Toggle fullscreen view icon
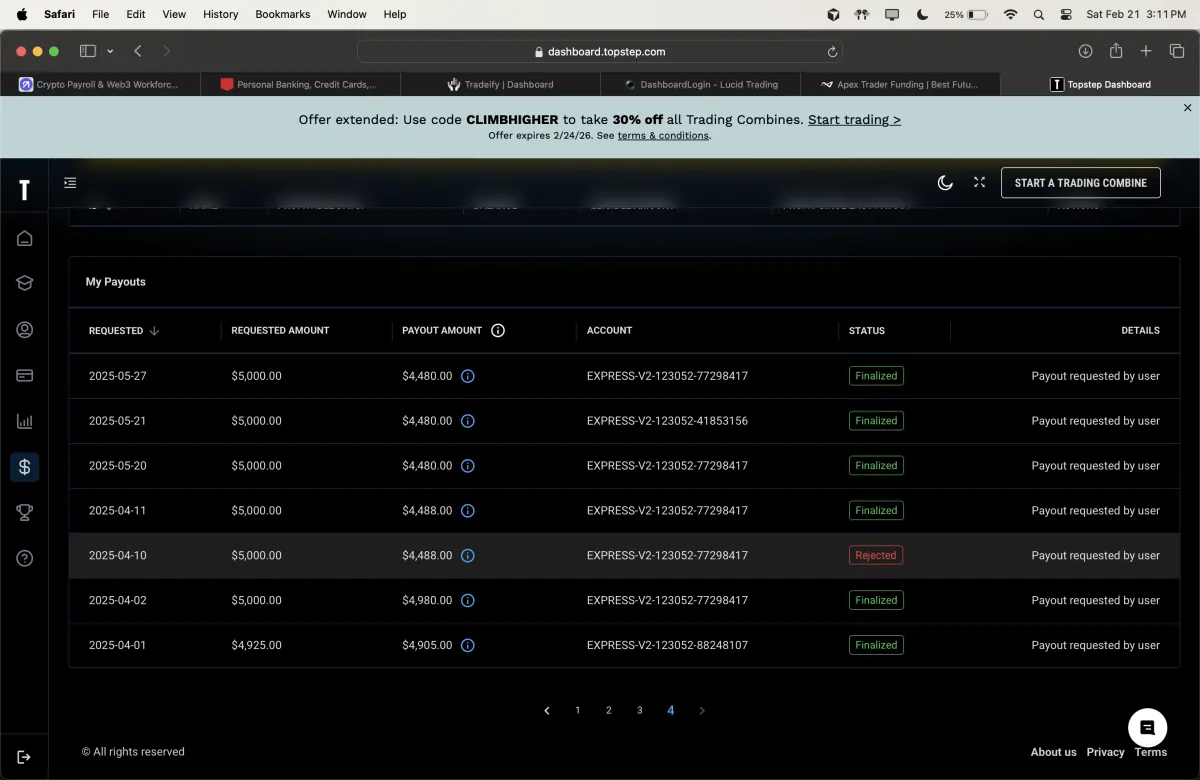Screen dimensions: 1200x780 pyautogui.click(x=980, y=183)
